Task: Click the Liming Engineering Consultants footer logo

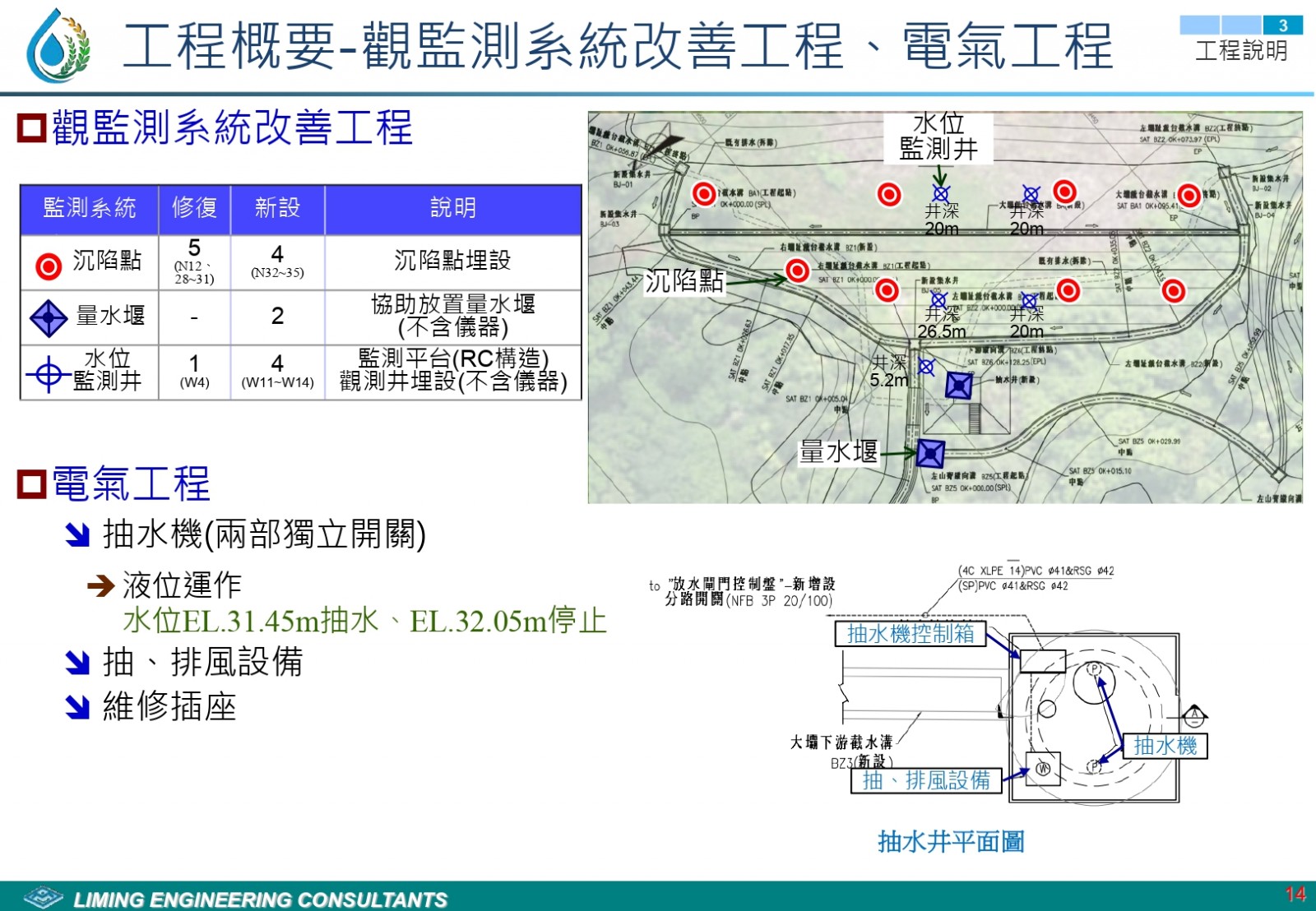Action: (44, 897)
